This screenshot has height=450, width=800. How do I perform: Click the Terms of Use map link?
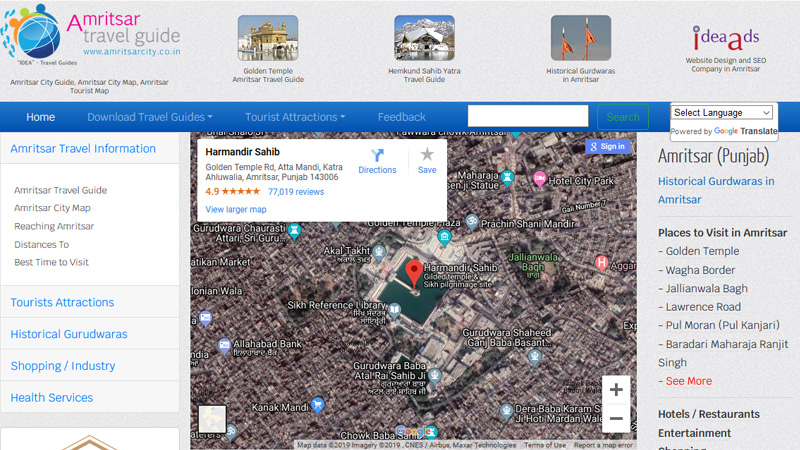tap(545, 445)
